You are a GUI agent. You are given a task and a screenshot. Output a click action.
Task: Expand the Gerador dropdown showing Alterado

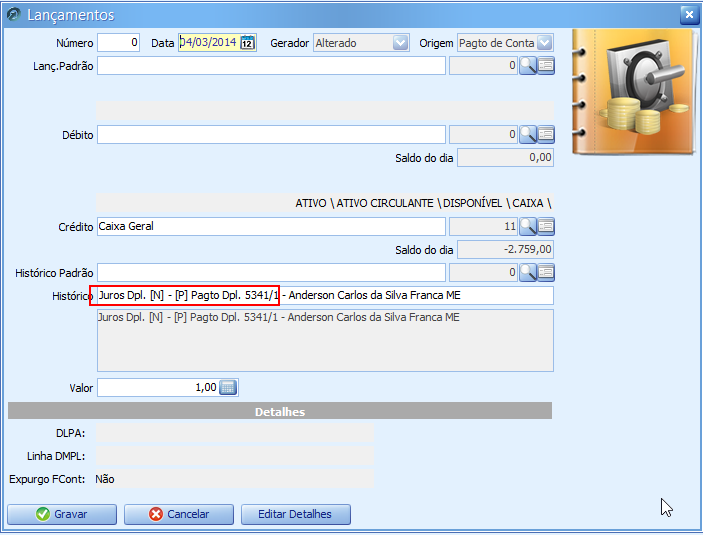tap(400, 43)
